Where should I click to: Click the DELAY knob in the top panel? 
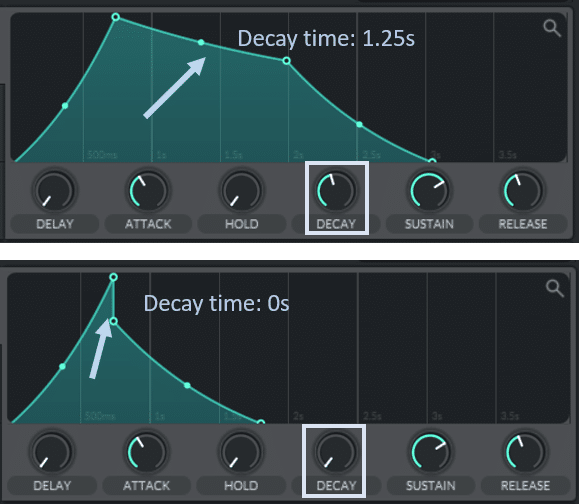[54, 191]
